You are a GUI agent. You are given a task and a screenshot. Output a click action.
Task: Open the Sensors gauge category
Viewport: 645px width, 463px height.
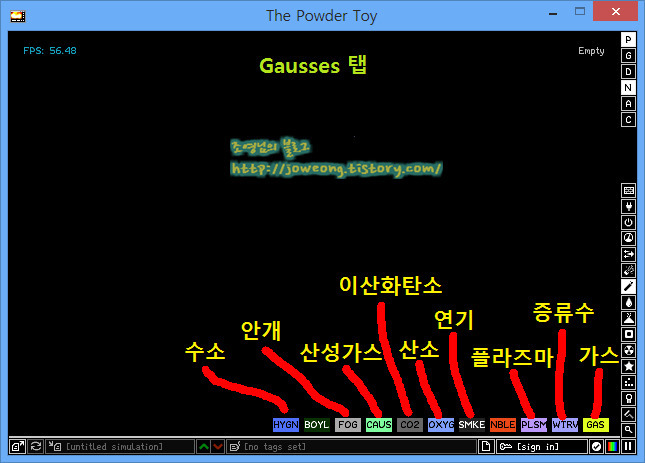tap(628, 238)
